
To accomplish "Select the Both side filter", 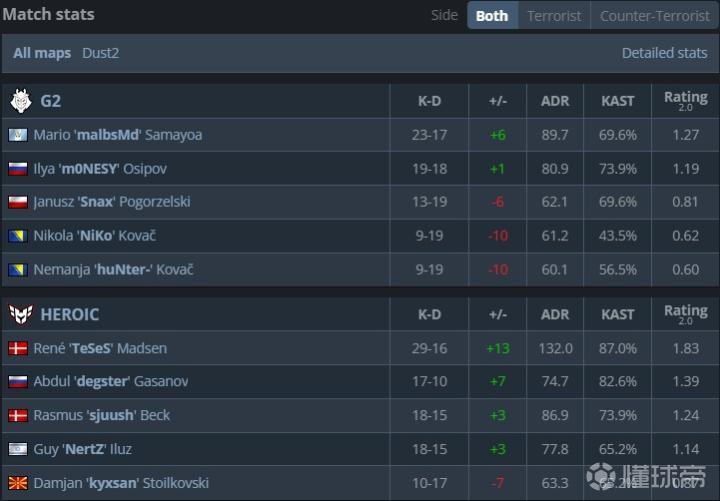I will (492, 16).
